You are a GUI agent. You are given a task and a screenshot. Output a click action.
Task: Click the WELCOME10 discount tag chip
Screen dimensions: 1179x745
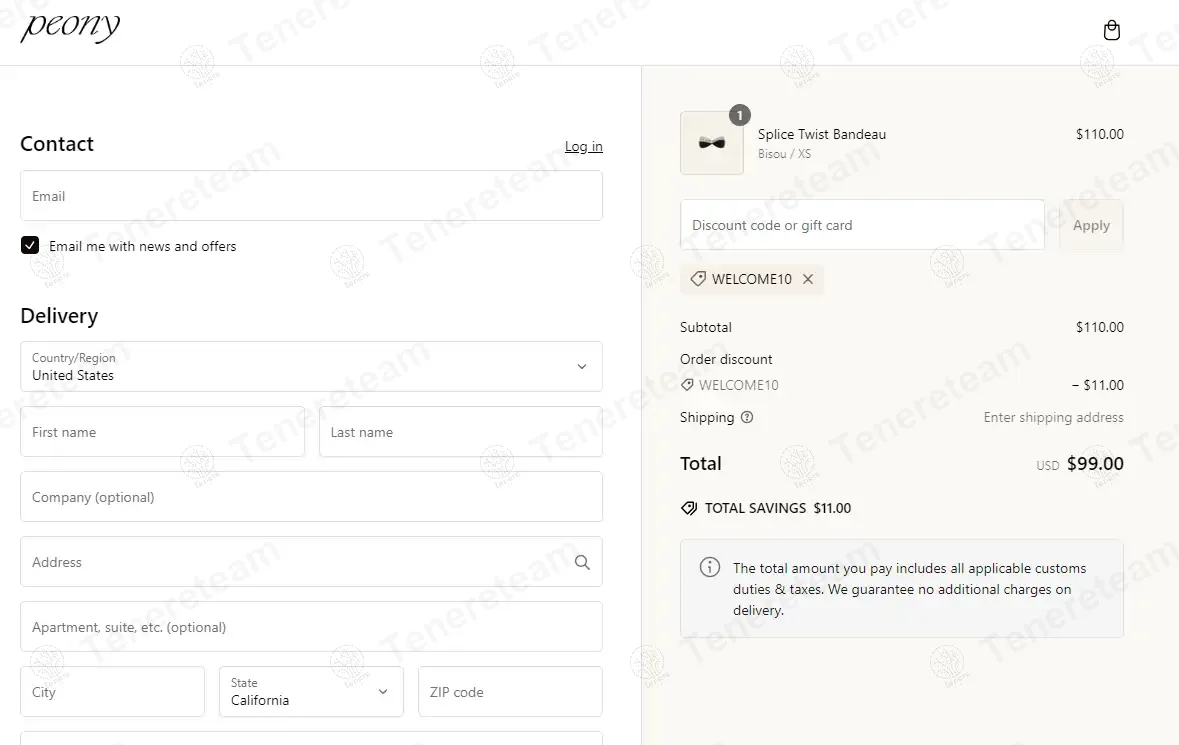click(752, 279)
